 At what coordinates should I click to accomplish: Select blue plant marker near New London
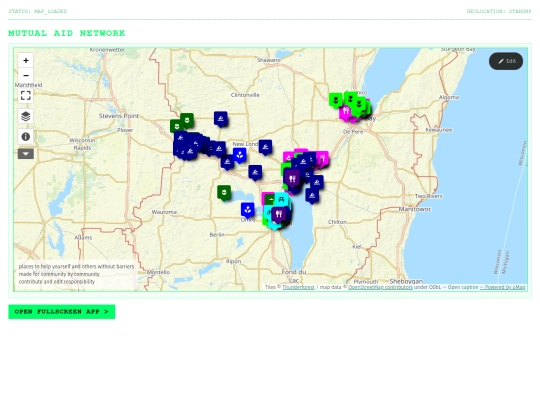(x=240, y=156)
